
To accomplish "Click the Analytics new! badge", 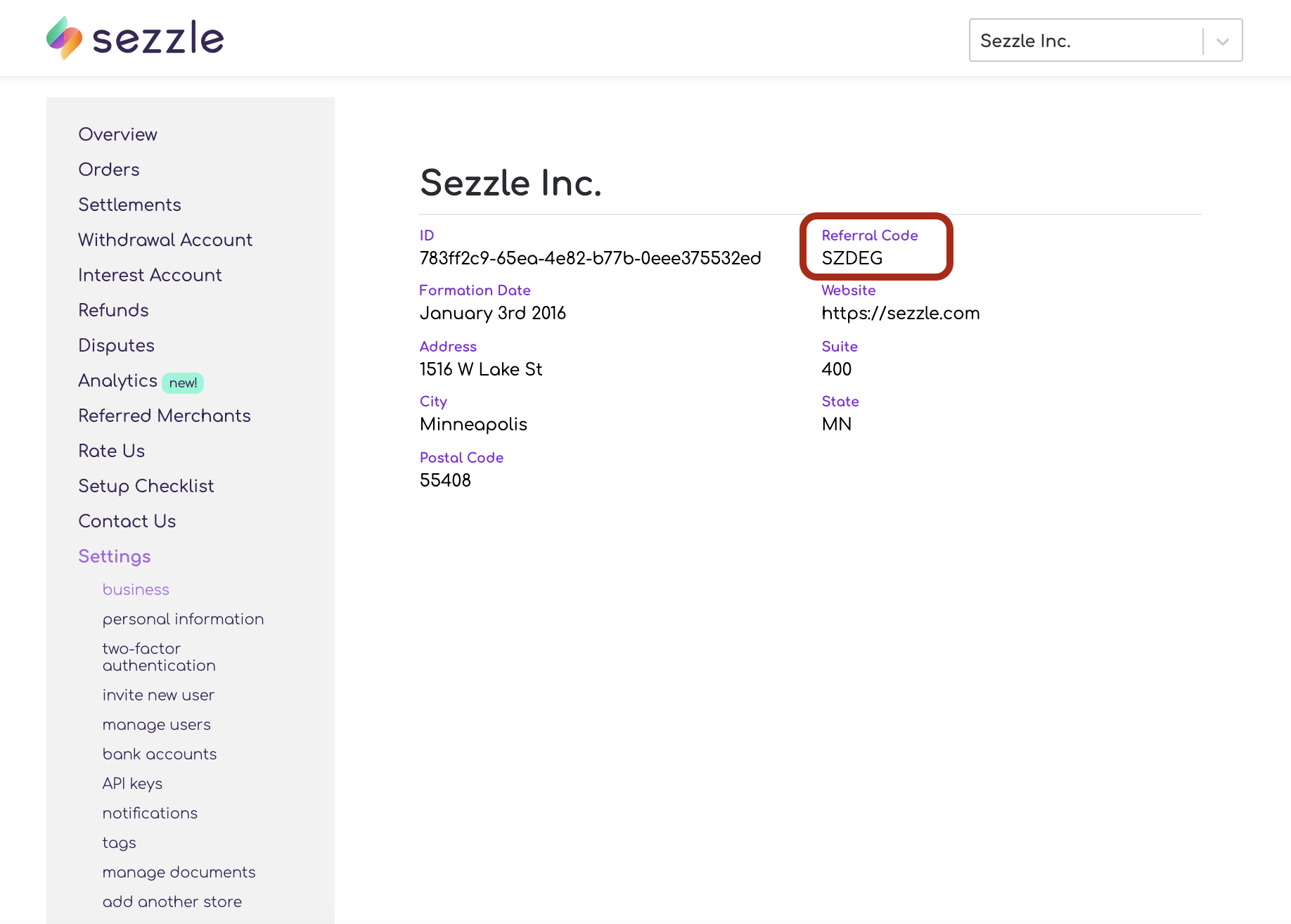I will coord(183,383).
